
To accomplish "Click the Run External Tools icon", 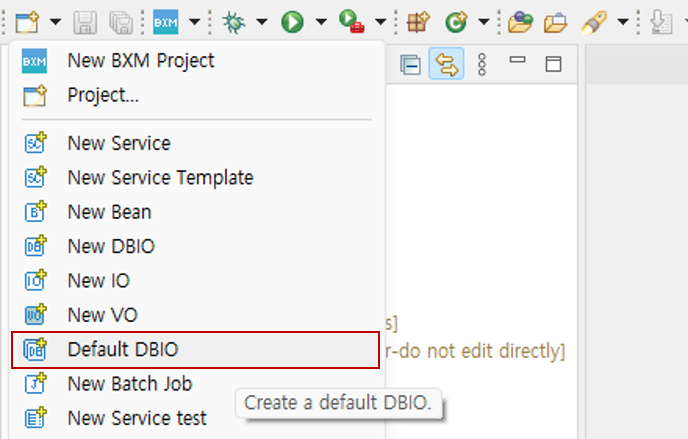I will (x=351, y=21).
